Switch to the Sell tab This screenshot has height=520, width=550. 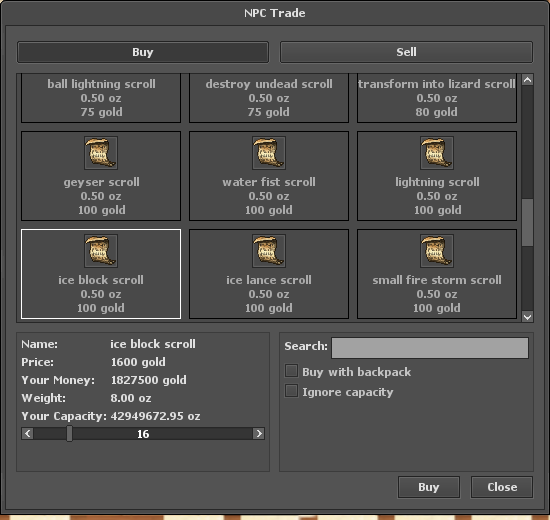pos(406,52)
